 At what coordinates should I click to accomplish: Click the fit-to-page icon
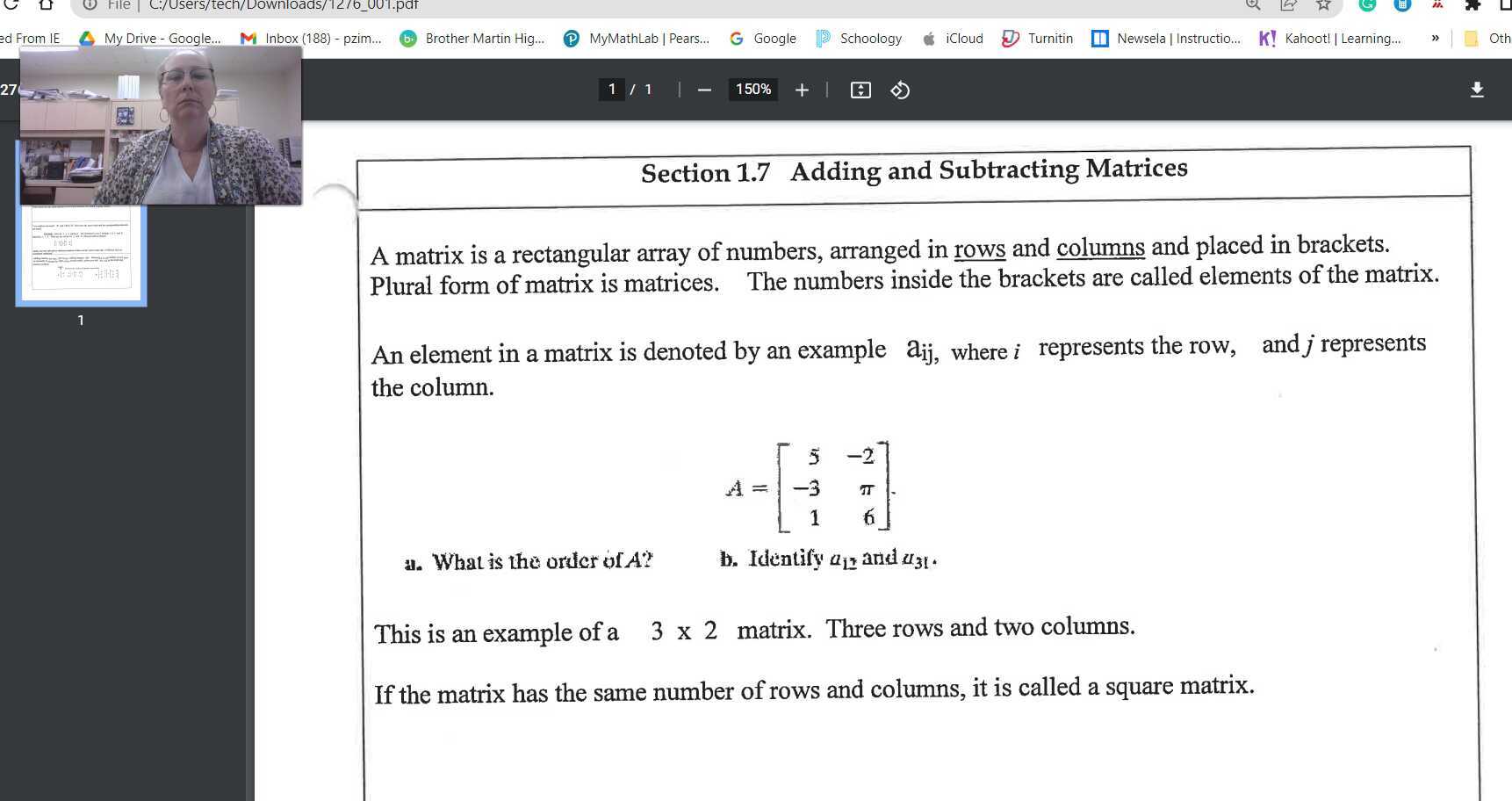pos(860,89)
